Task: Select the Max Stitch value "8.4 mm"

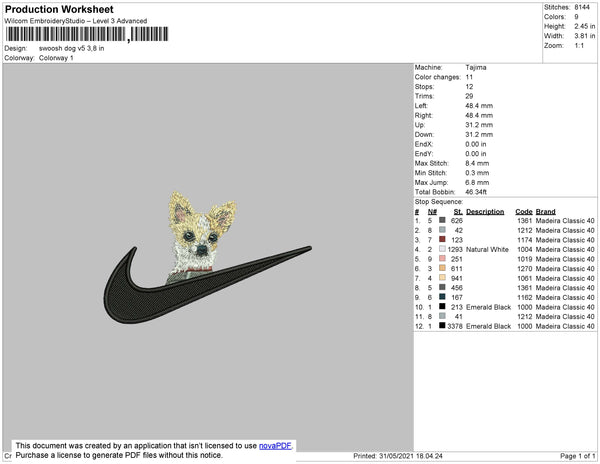Action: click(477, 163)
